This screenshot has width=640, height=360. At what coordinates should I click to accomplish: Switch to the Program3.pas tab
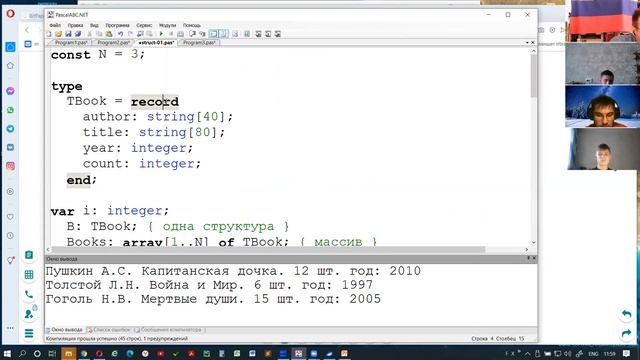click(199, 42)
